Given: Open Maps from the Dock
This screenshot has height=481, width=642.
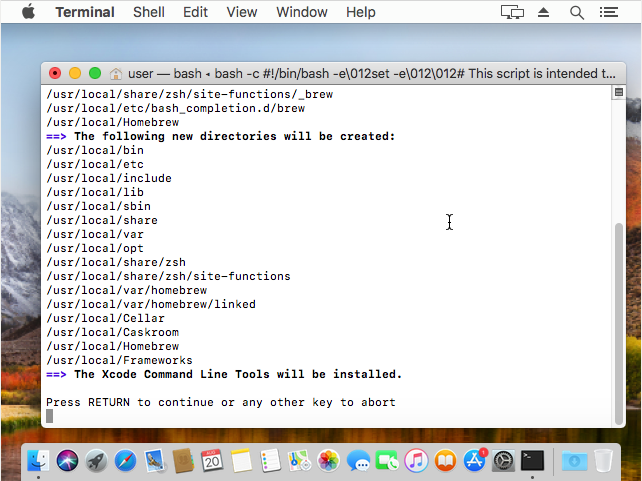Looking at the screenshot, I should pyautogui.click(x=299, y=461).
